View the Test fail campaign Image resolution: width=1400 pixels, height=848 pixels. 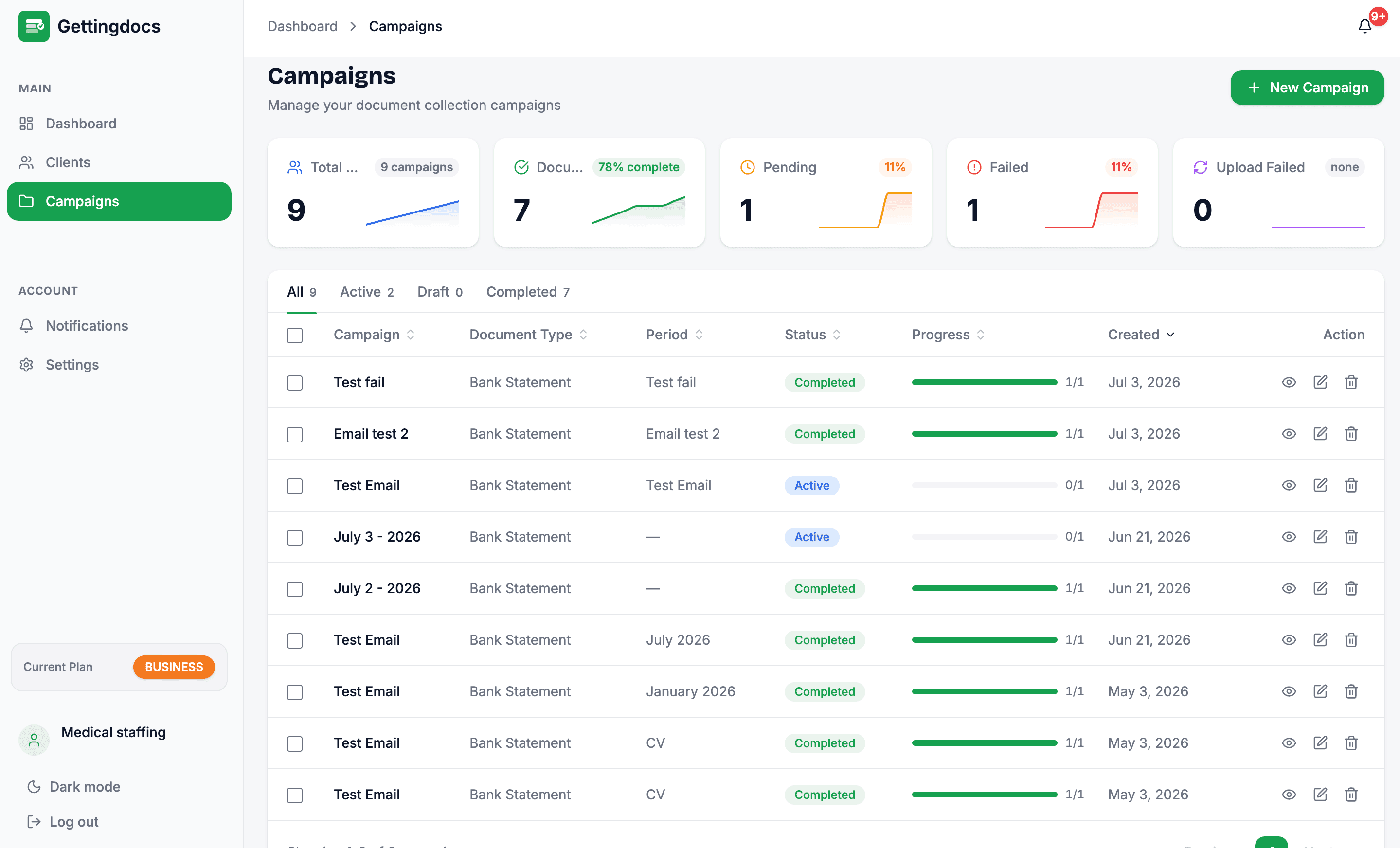click(1289, 382)
